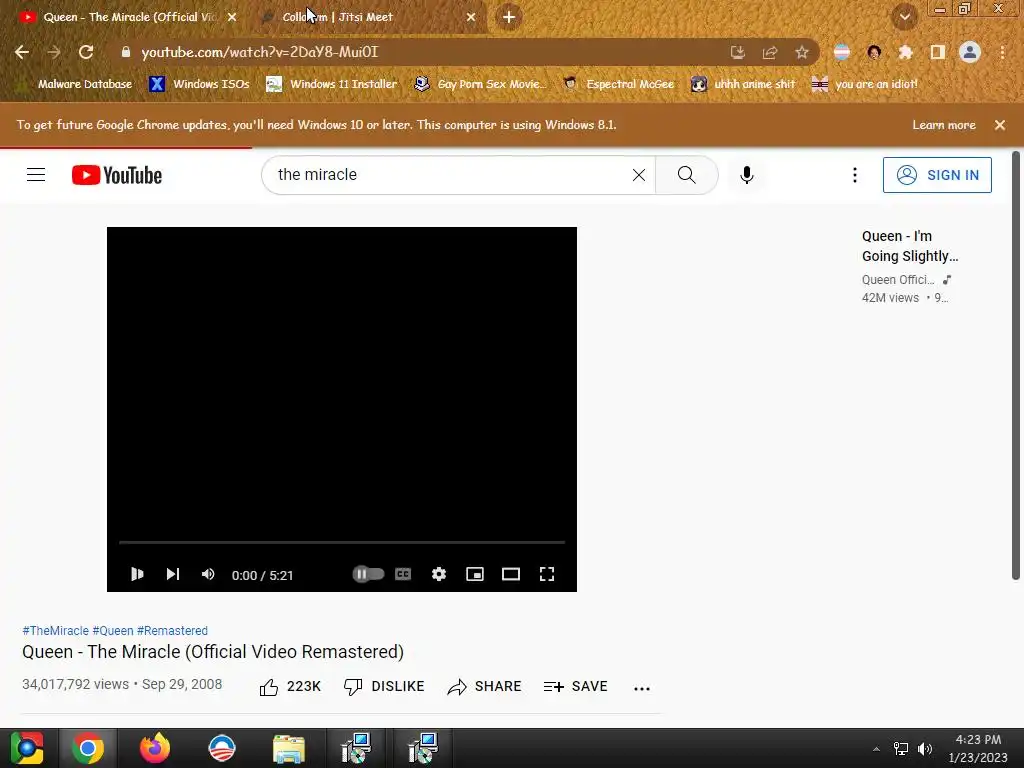
Task: Toggle the autoplay switch in player
Action: coord(368,574)
